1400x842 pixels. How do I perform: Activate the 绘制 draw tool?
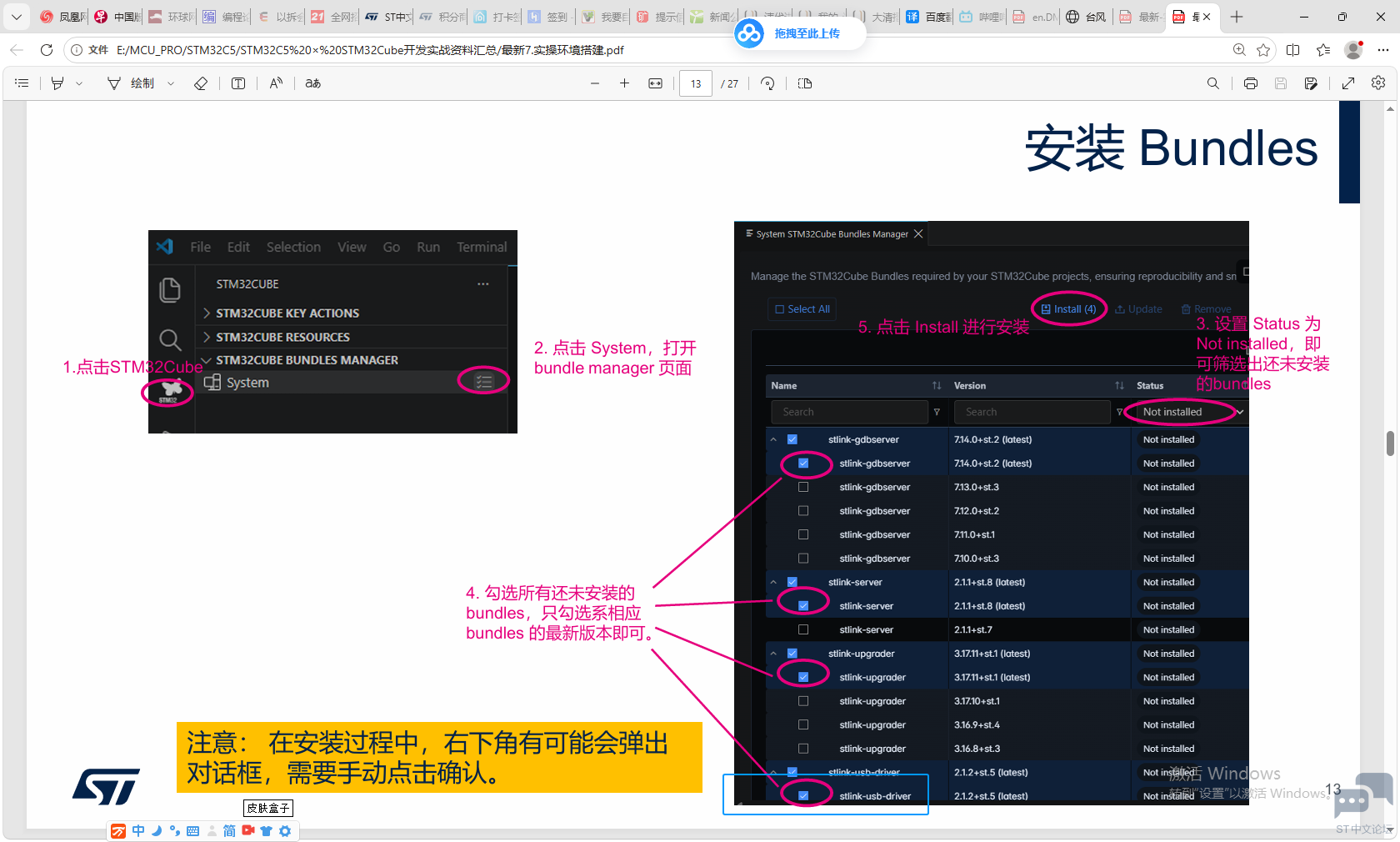pyautogui.click(x=132, y=83)
